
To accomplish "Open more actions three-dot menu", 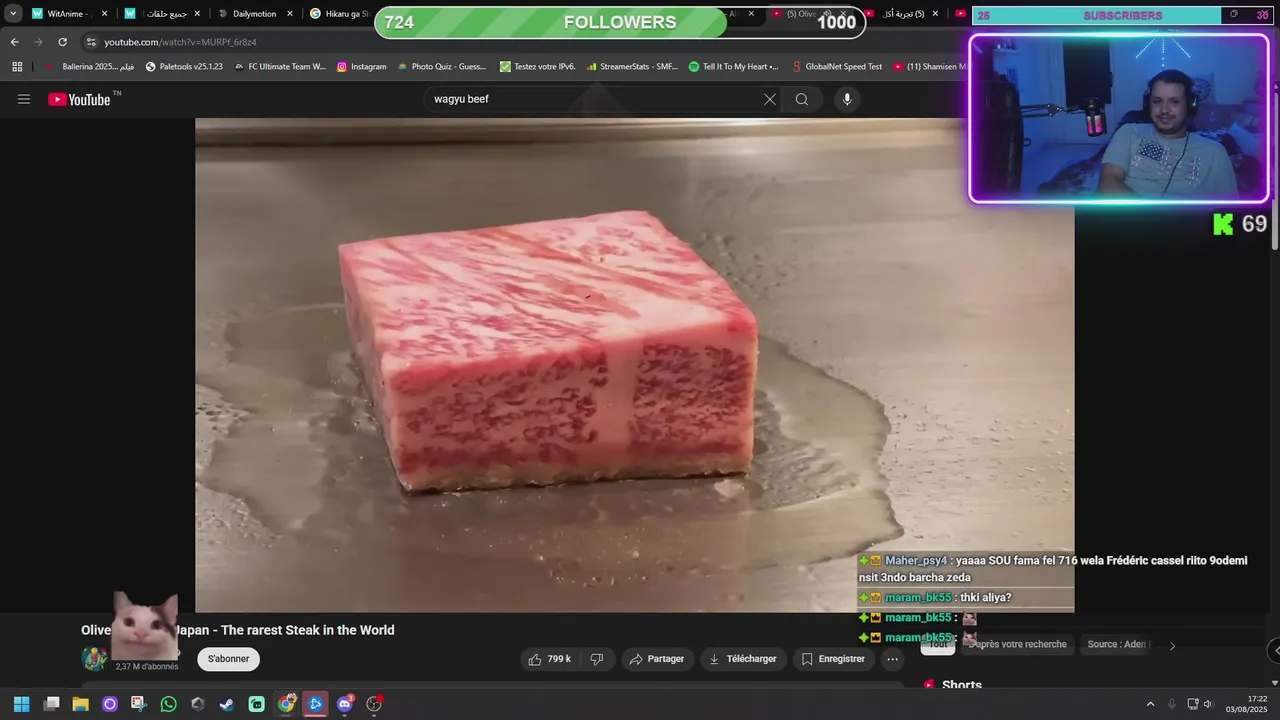I will [892, 659].
